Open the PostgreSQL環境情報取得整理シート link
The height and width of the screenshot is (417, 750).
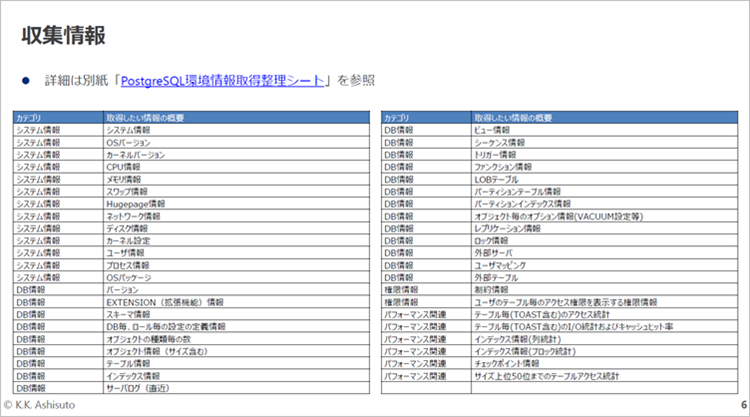222,81
